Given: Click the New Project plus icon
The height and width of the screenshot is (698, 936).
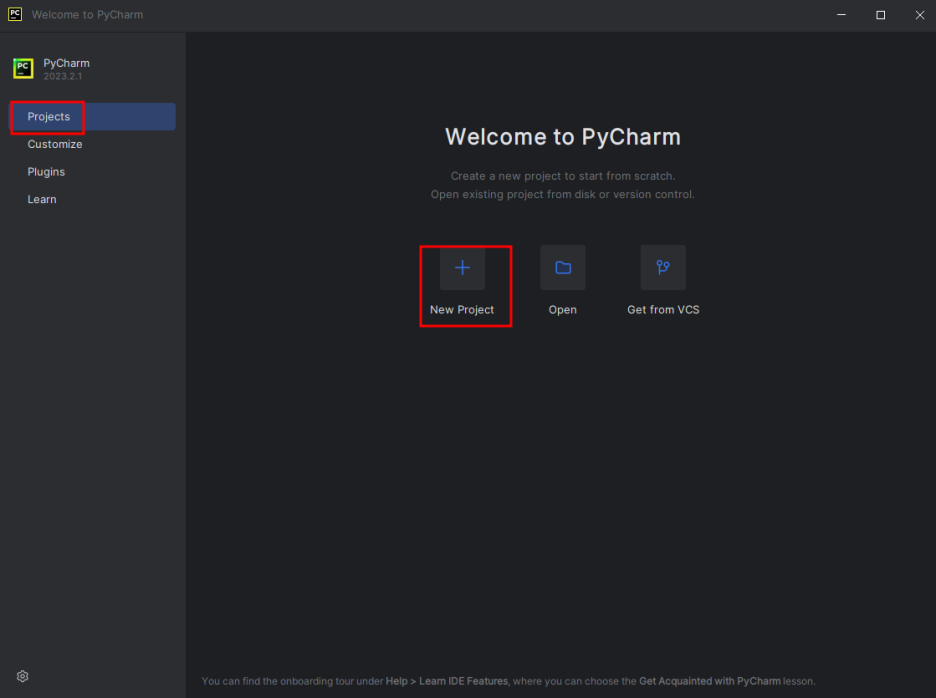Looking at the screenshot, I should [462, 267].
